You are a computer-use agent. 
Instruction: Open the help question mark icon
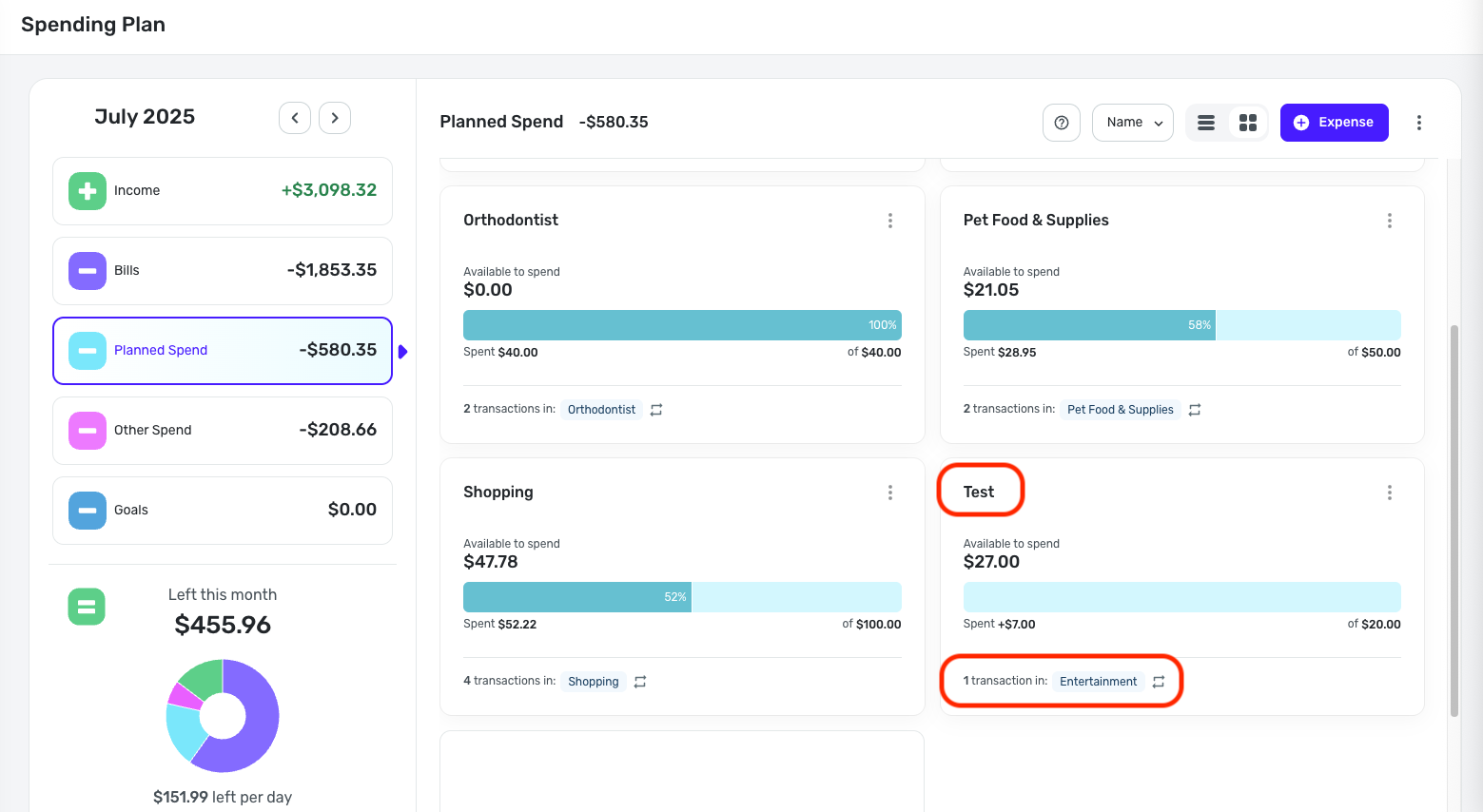[x=1062, y=123]
